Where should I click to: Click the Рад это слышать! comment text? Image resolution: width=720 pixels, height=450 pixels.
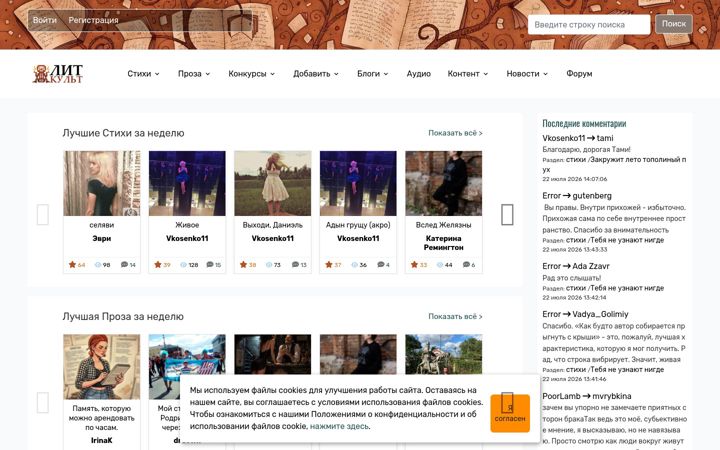coord(571,278)
